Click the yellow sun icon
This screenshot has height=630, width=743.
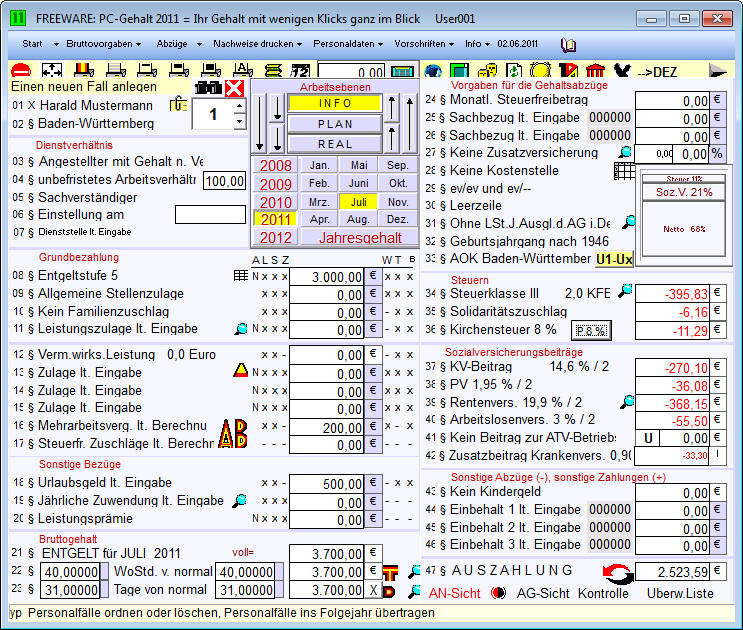(x=541, y=71)
